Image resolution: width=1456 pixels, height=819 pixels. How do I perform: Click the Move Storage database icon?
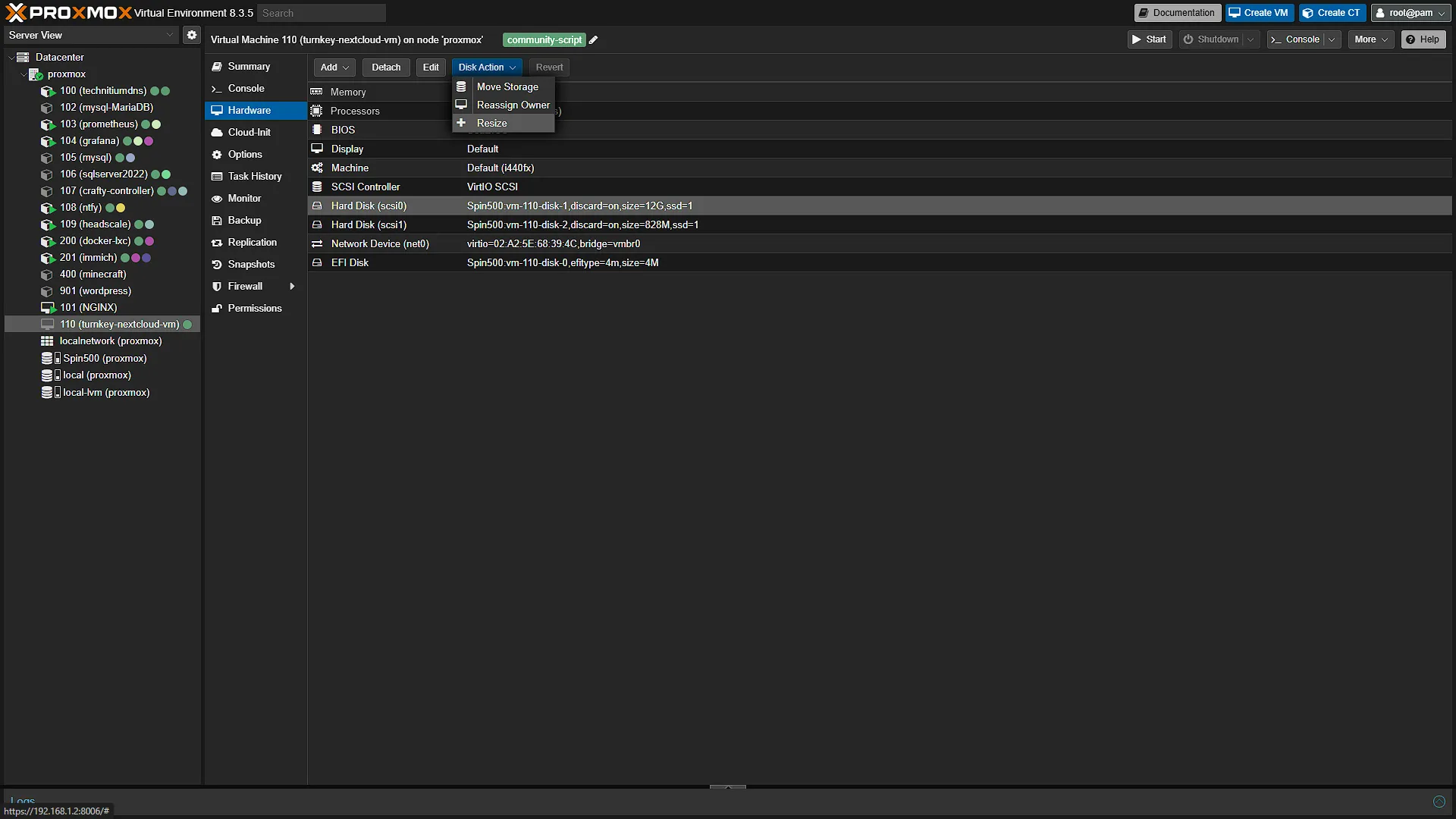(x=461, y=86)
